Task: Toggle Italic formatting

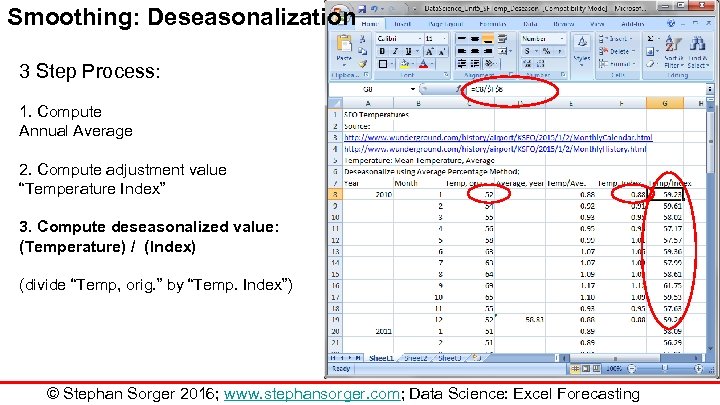Action: click(x=395, y=52)
